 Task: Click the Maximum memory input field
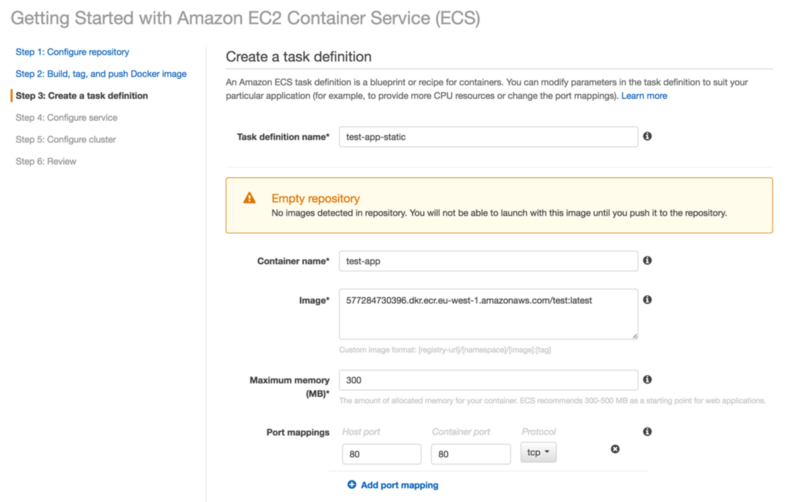point(488,381)
